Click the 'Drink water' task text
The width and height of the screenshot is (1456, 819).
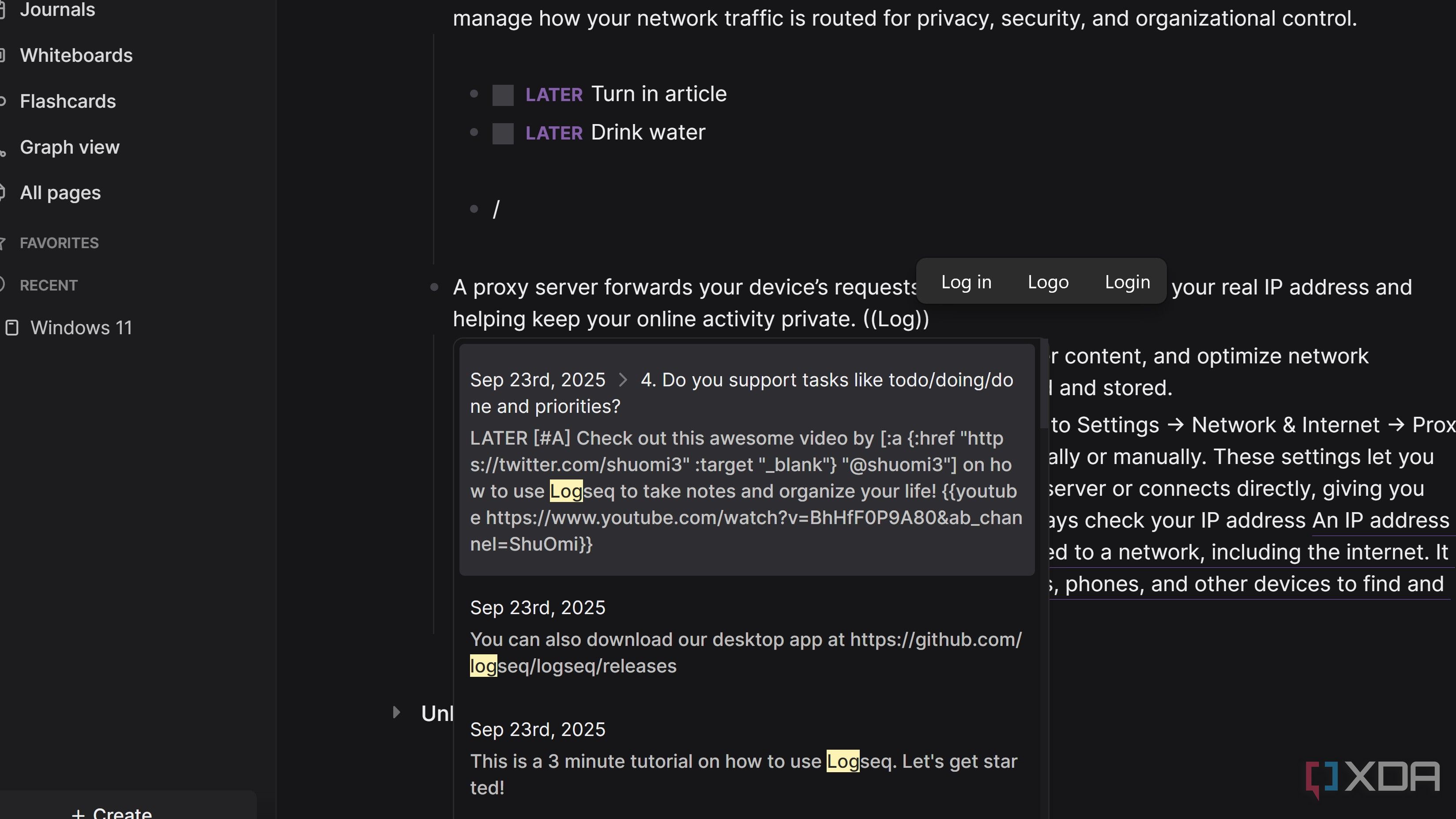tap(648, 132)
